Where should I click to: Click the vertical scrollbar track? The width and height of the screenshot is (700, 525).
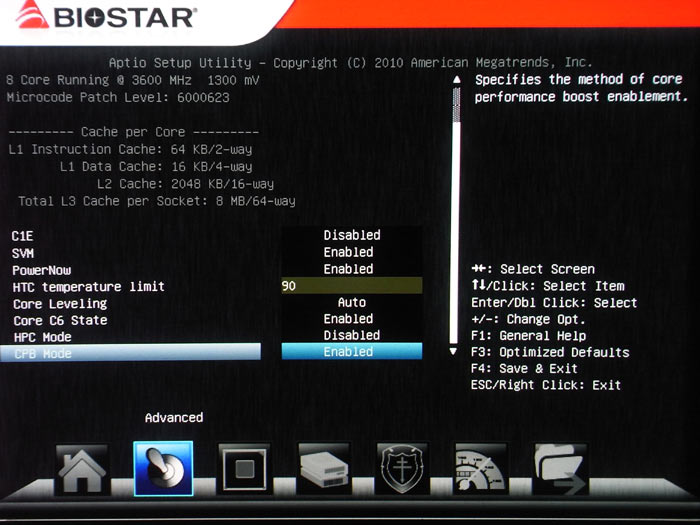coord(455,216)
